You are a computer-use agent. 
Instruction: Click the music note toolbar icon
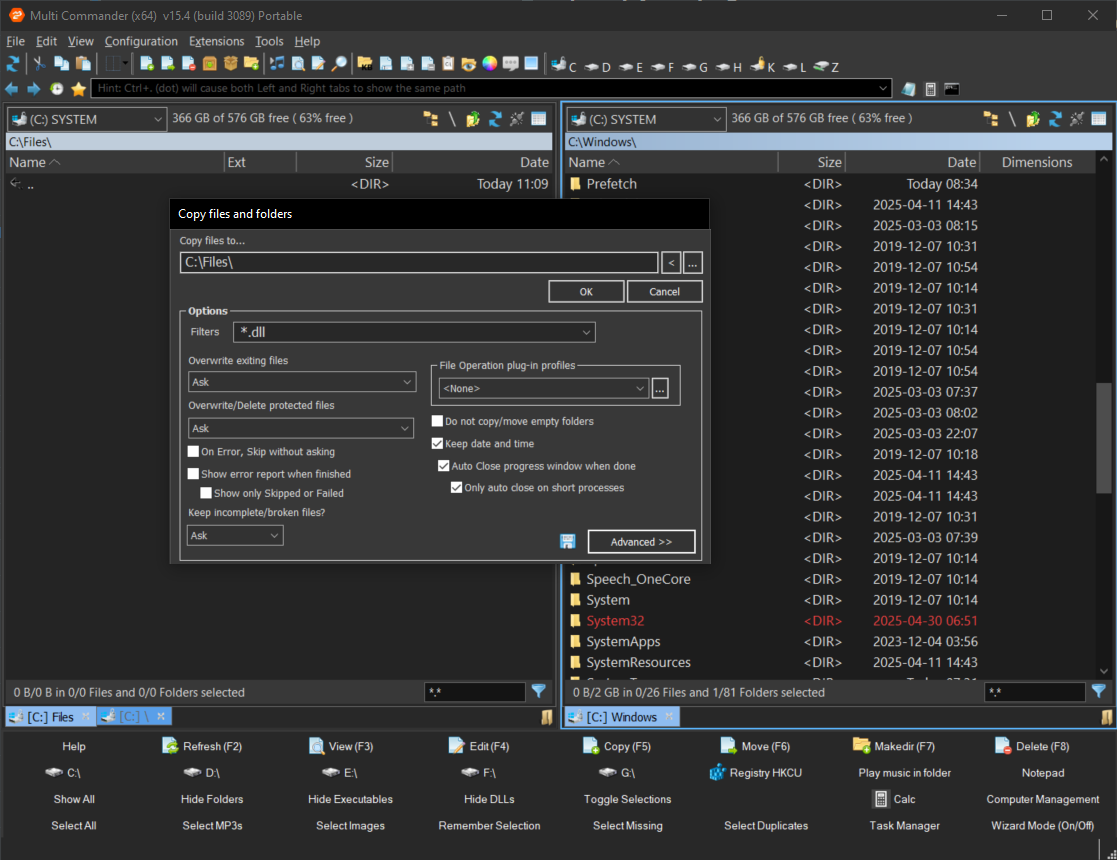(277, 64)
